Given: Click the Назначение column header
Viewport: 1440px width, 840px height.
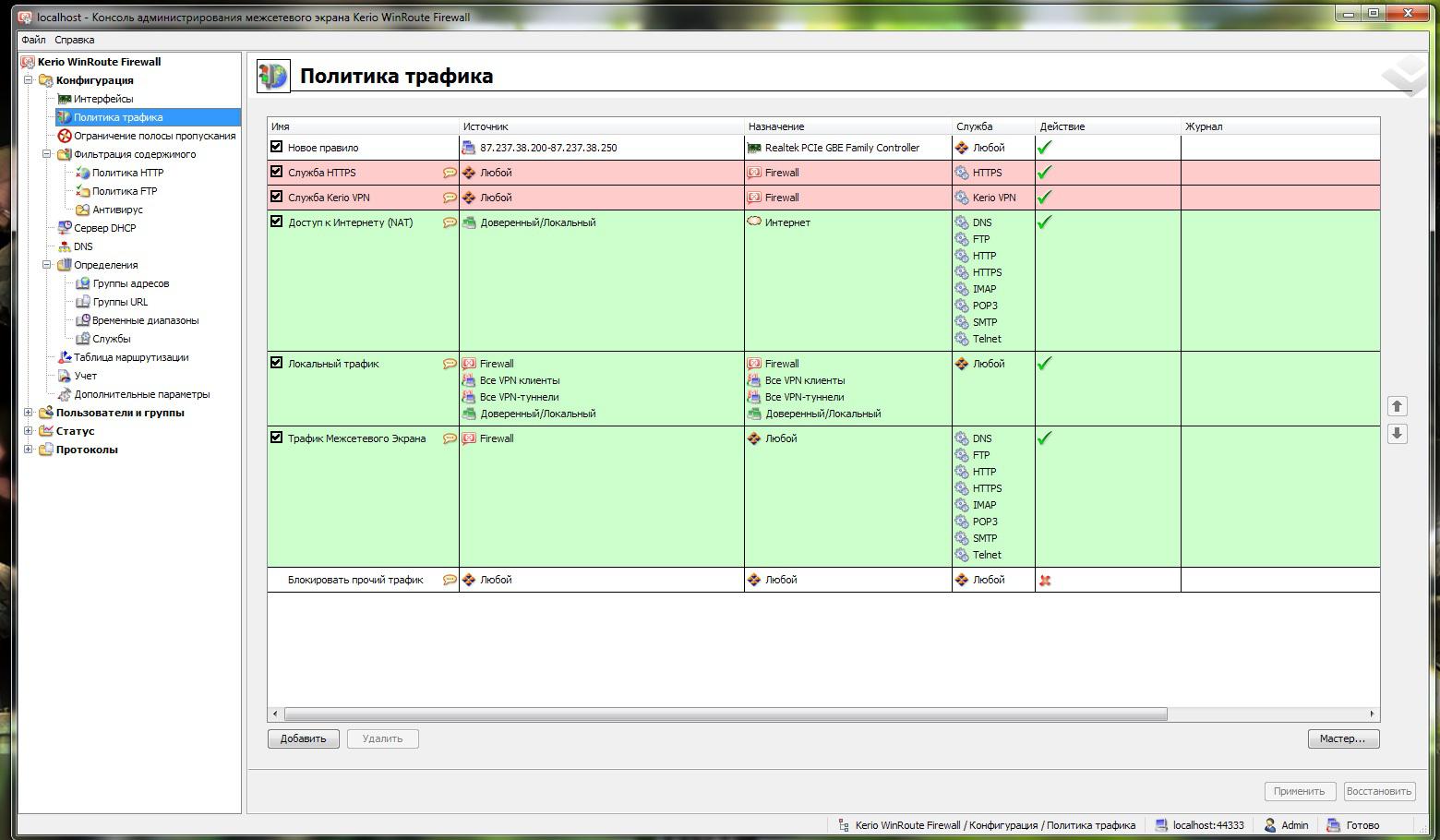Looking at the screenshot, I should [847, 126].
